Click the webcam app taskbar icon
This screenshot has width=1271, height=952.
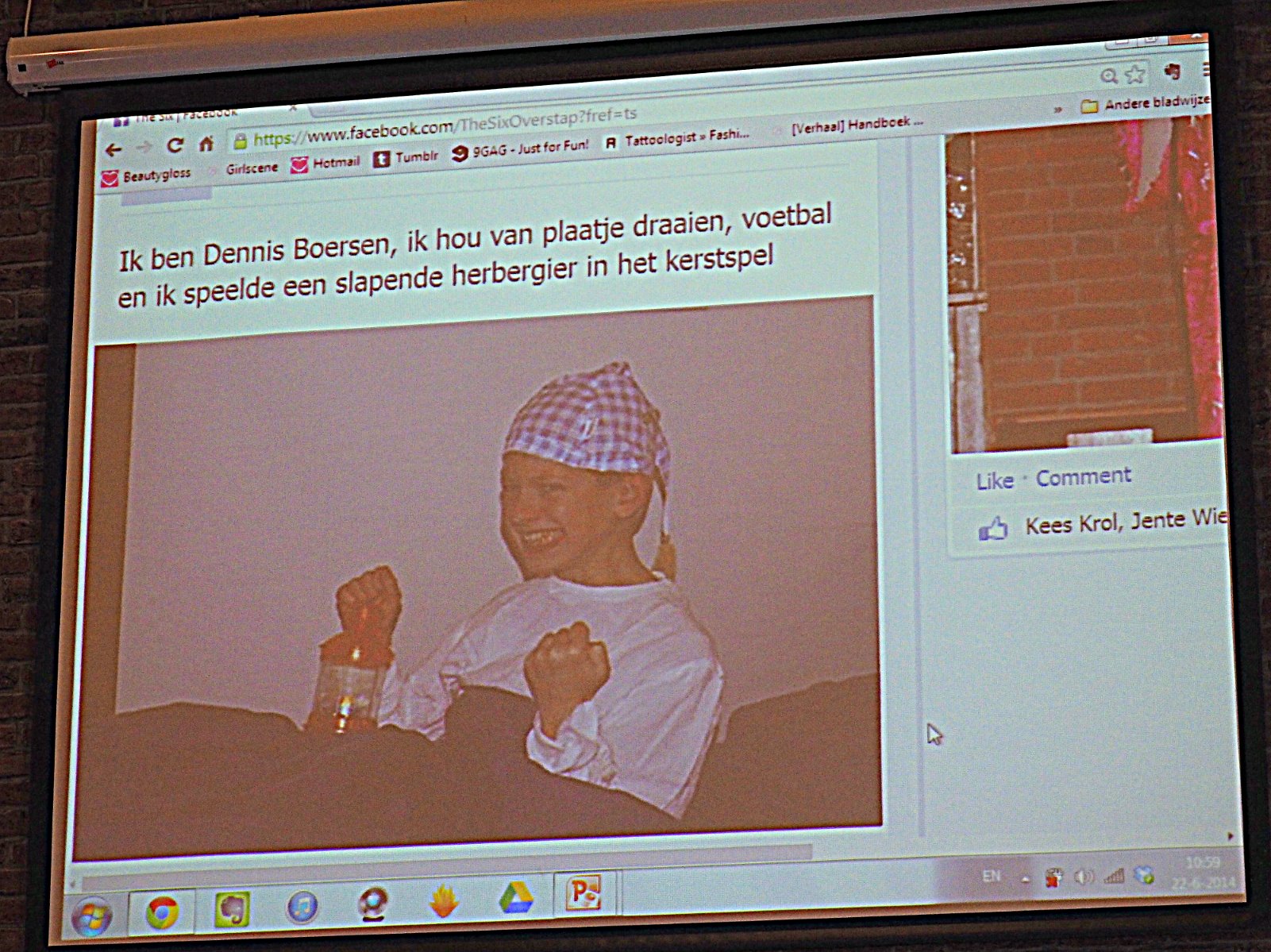tap(372, 904)
